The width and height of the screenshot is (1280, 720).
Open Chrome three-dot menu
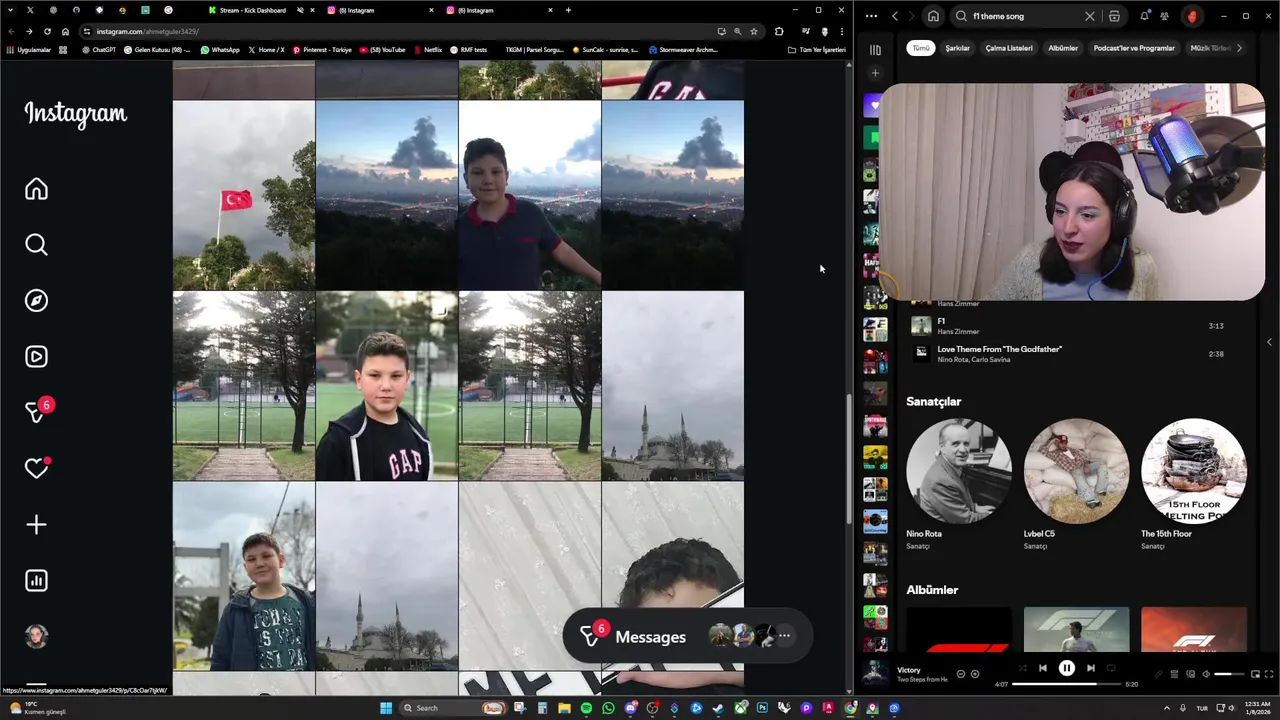pos(842,31)
